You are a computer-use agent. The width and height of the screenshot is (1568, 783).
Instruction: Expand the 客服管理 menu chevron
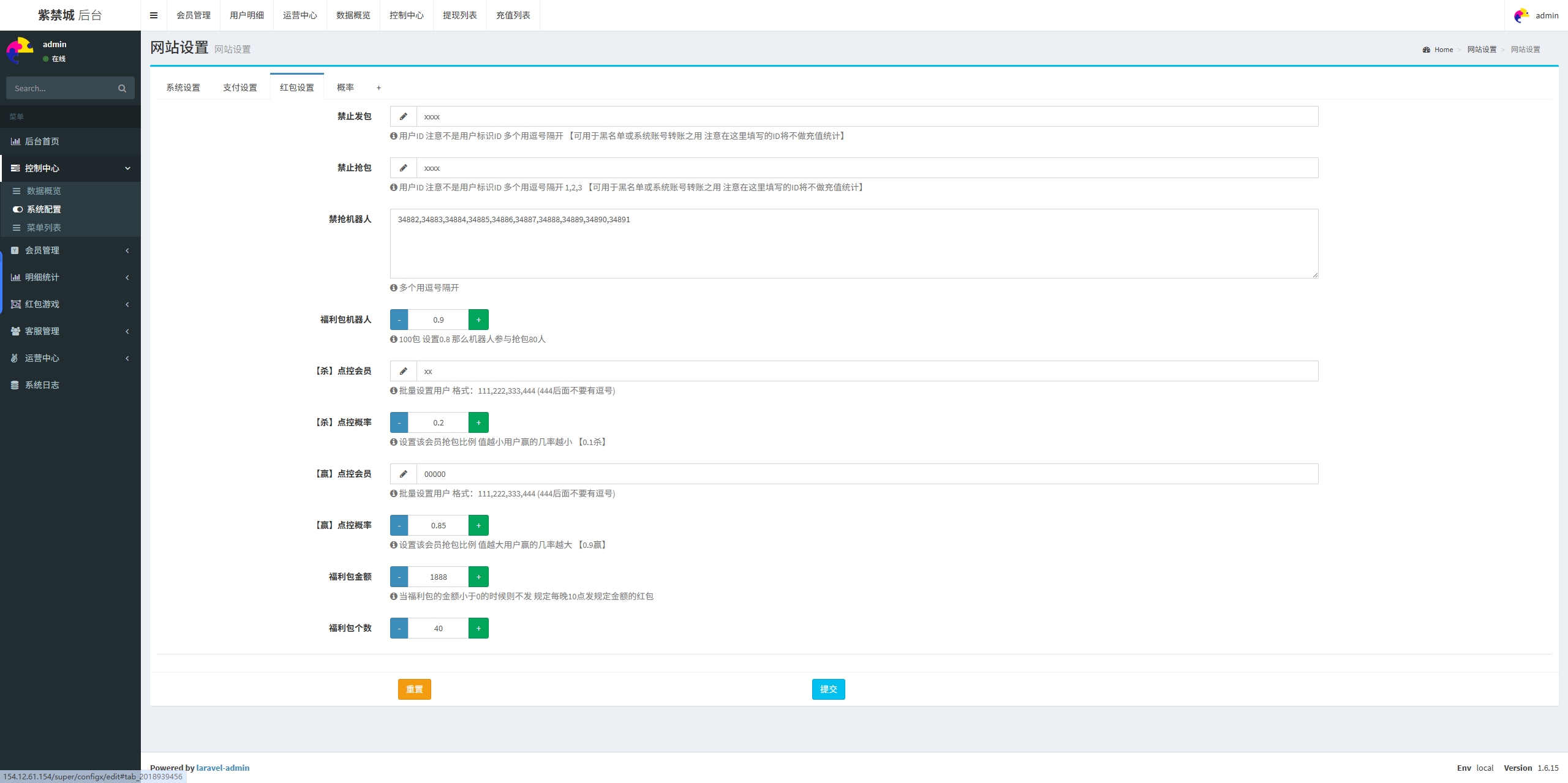pyautogui.click(x=127, y=331)
